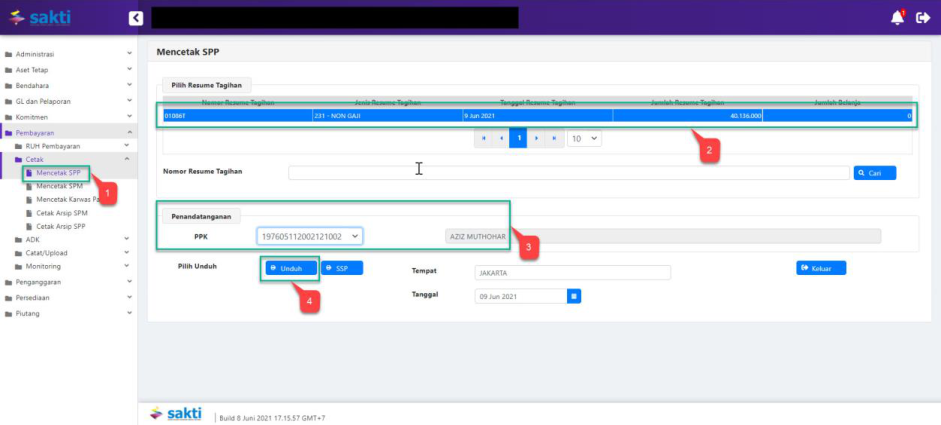The width and height of the screenshot is (941, 425).
Task: Select the highlighted 231 - NON GAJI row
Action: [x=537, y=116]
